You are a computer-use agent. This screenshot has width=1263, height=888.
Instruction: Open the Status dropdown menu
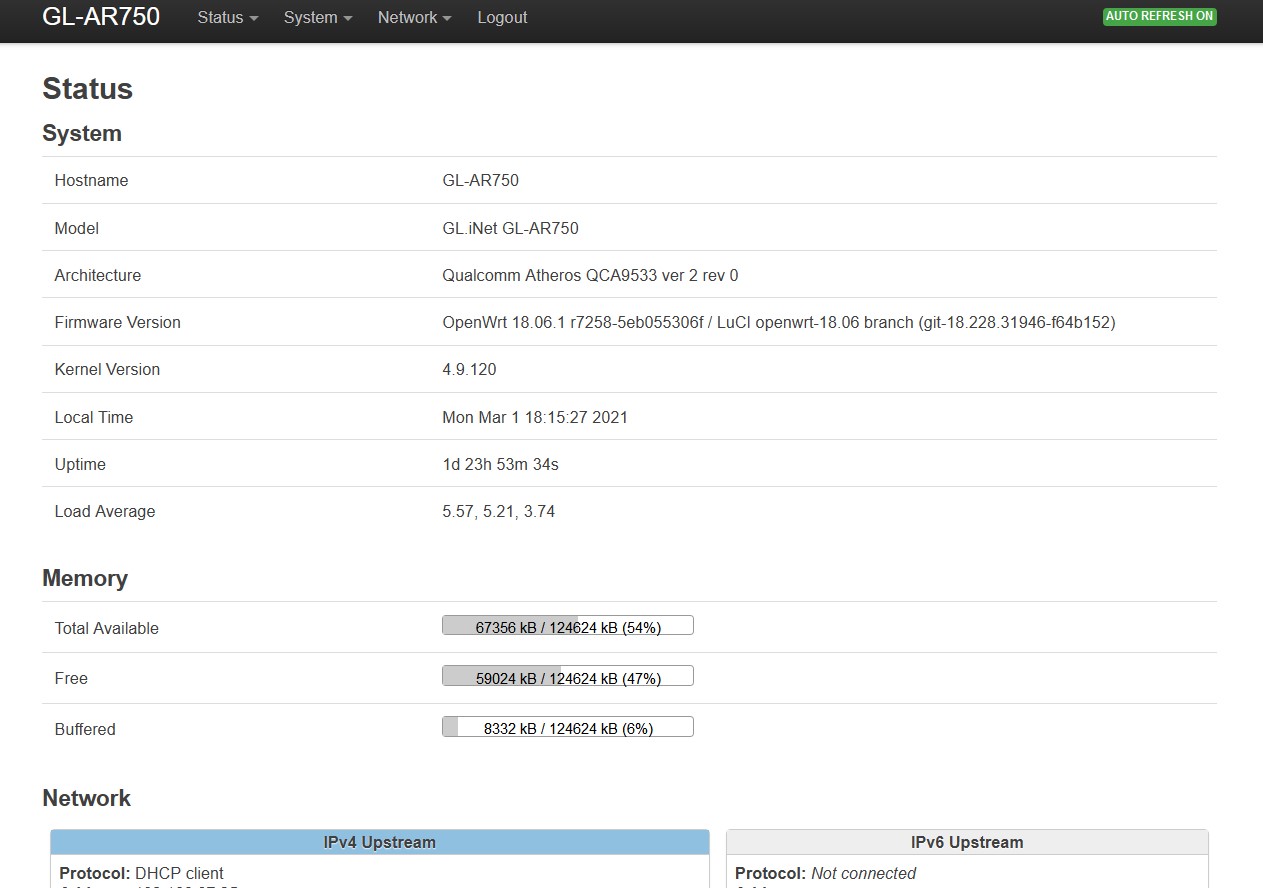(x=227, y=18)
